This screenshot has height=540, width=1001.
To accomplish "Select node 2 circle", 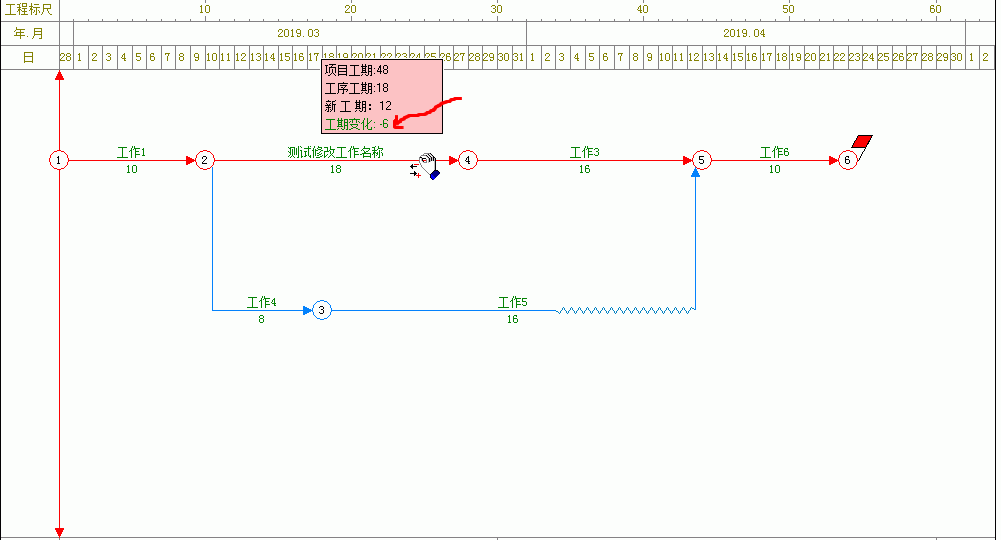I will pos(204,160).
